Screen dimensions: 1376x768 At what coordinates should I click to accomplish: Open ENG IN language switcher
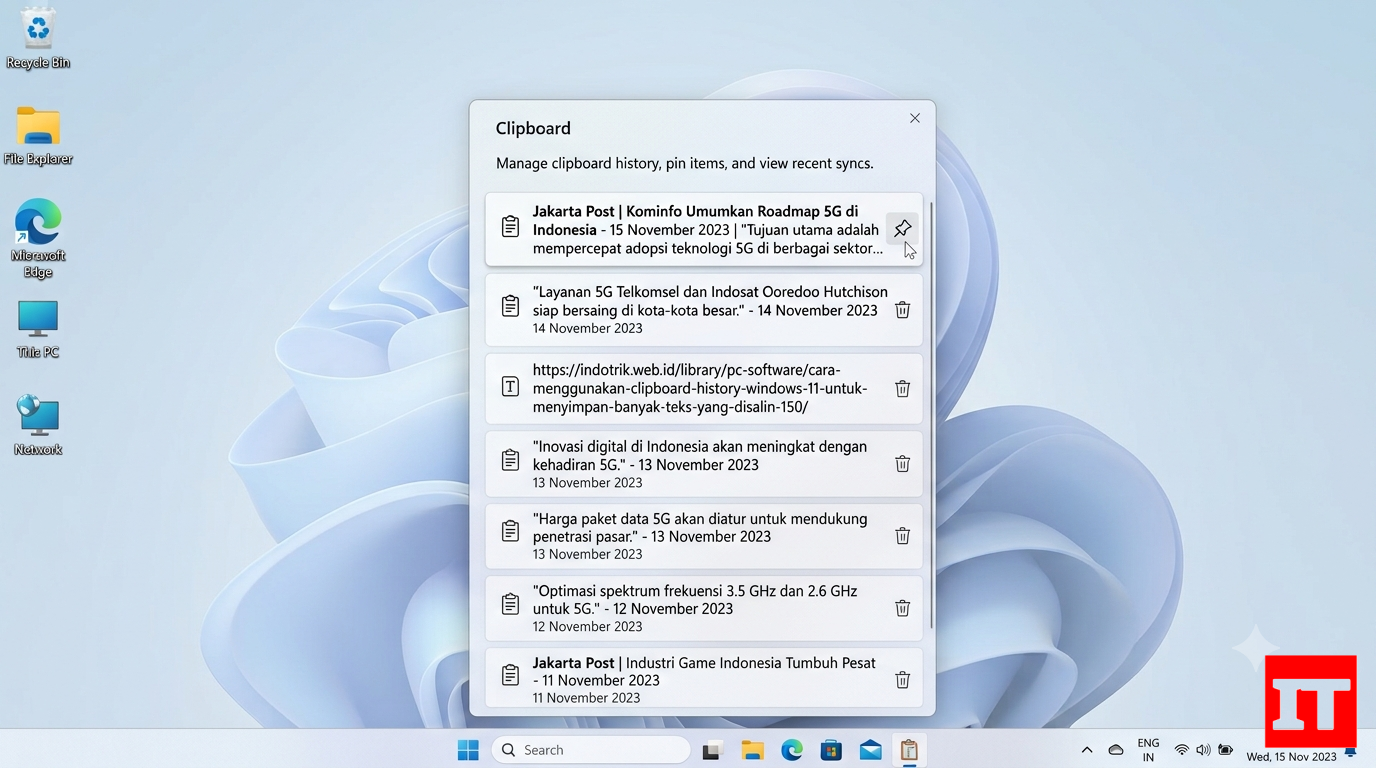1148,750
